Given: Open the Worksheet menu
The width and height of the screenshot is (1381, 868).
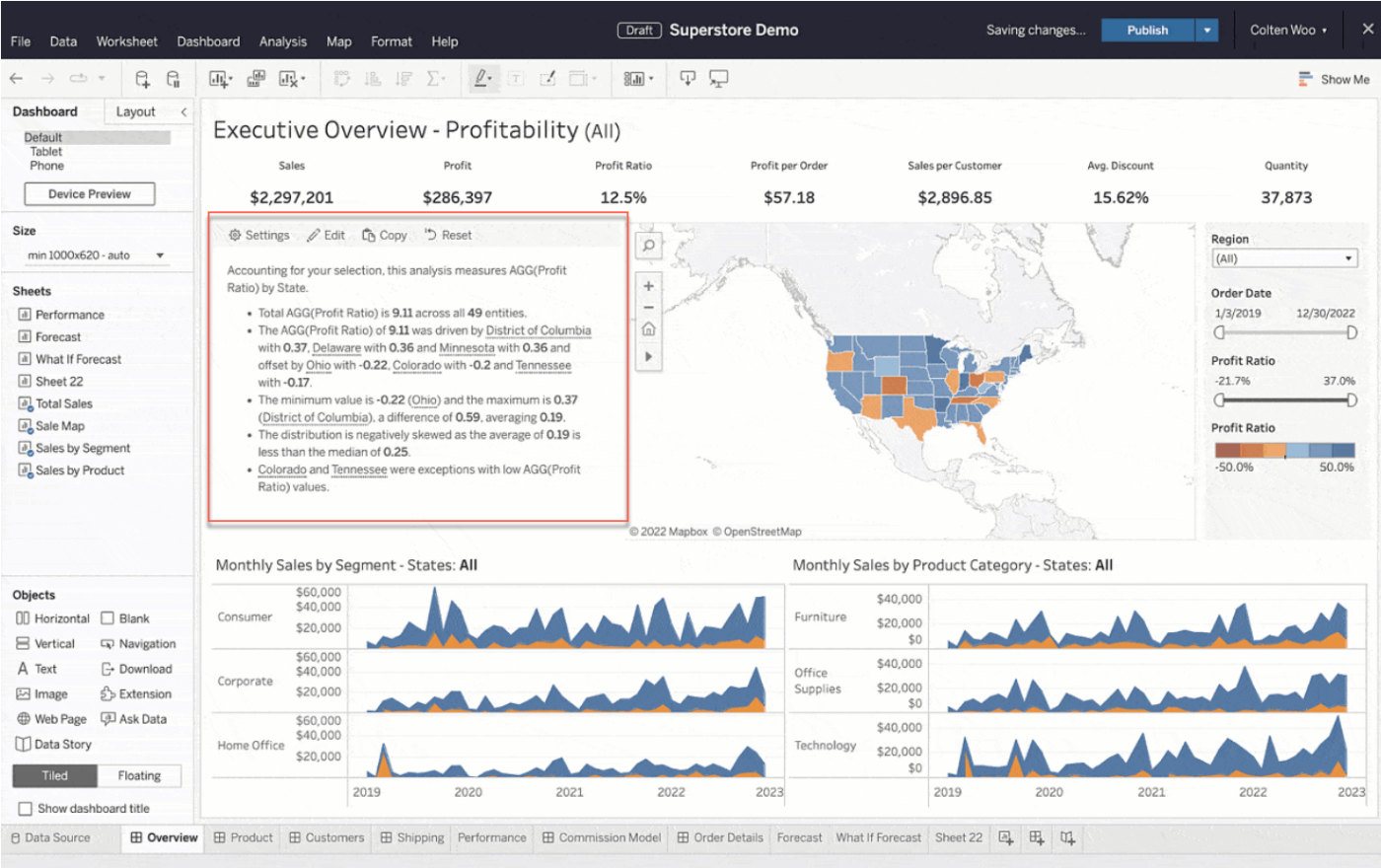Looking at the screenshot, I should [x=126, y=41].
